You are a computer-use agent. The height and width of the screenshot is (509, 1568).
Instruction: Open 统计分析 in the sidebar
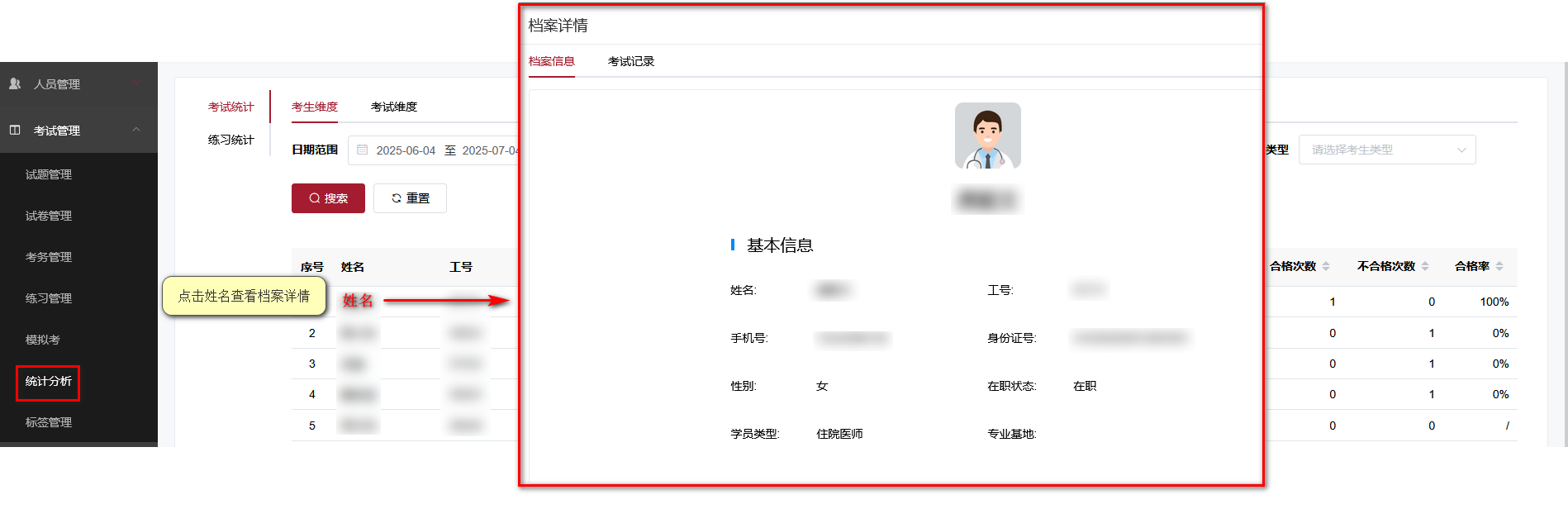pyautogui.click(x=49, y=381)
